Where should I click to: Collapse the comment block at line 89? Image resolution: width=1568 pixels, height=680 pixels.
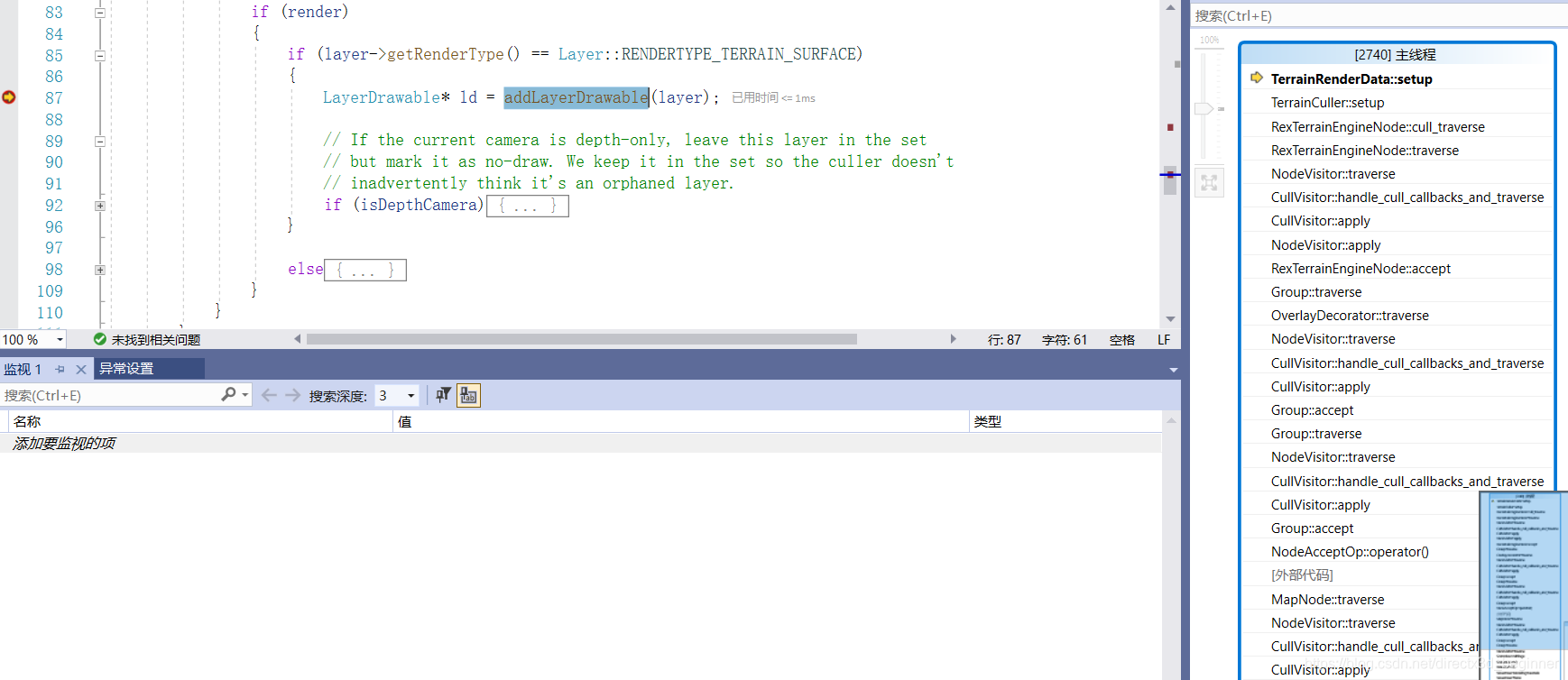pos(100,142)
